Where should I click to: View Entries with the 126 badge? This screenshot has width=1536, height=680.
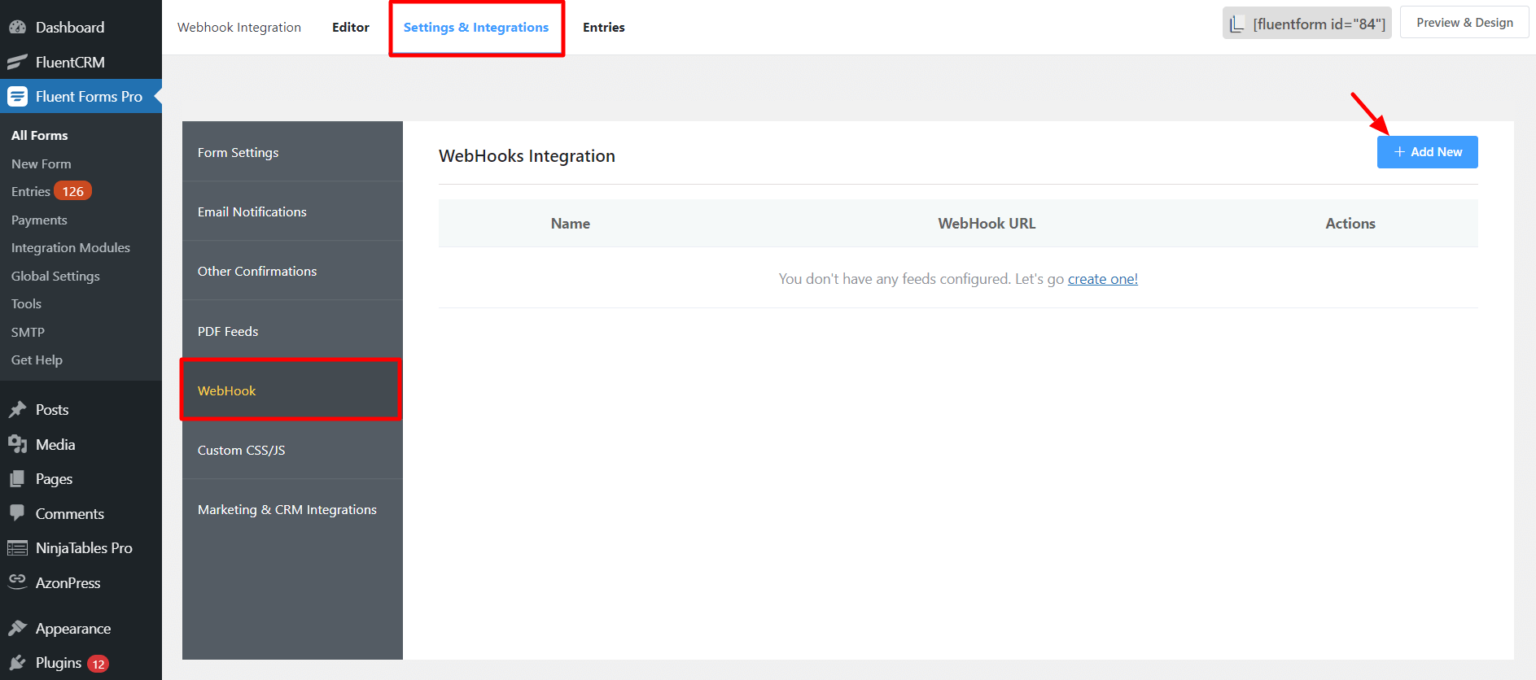pos(40,190)
